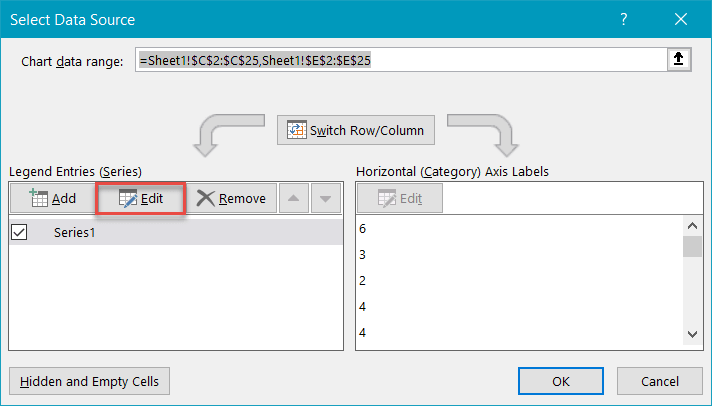
Task: Edit the selected legend series
Action: pyautogui.click(x=141, y=198)
